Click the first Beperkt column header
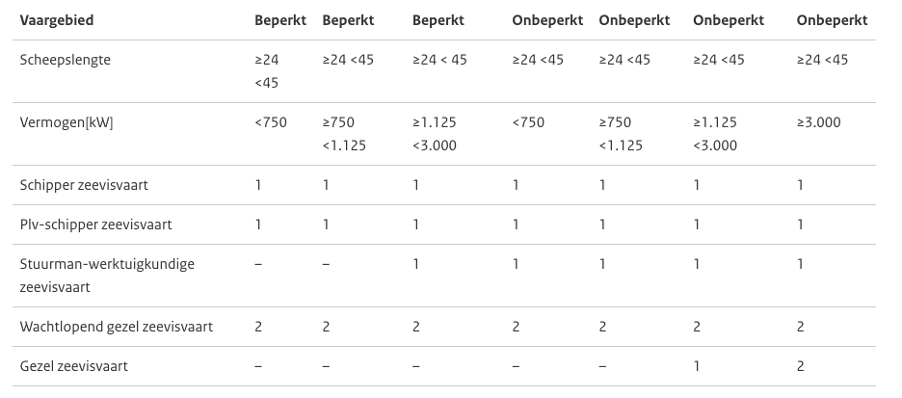 point(281,21)
